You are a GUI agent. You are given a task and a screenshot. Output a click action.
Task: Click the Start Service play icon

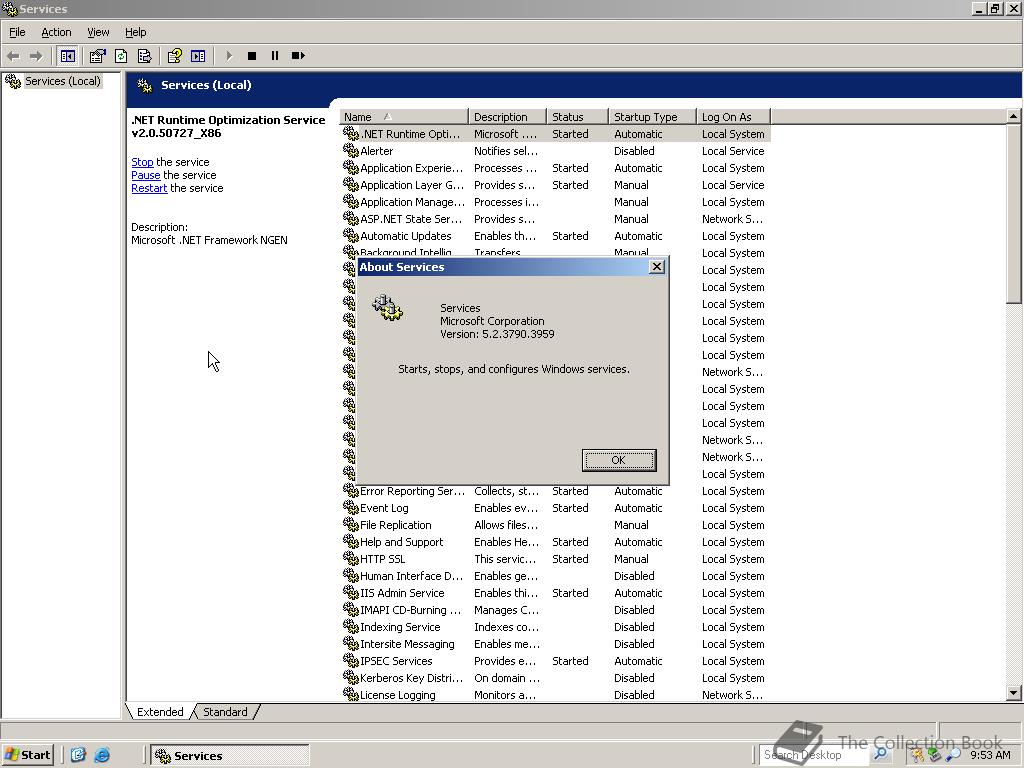pos(229,56)
